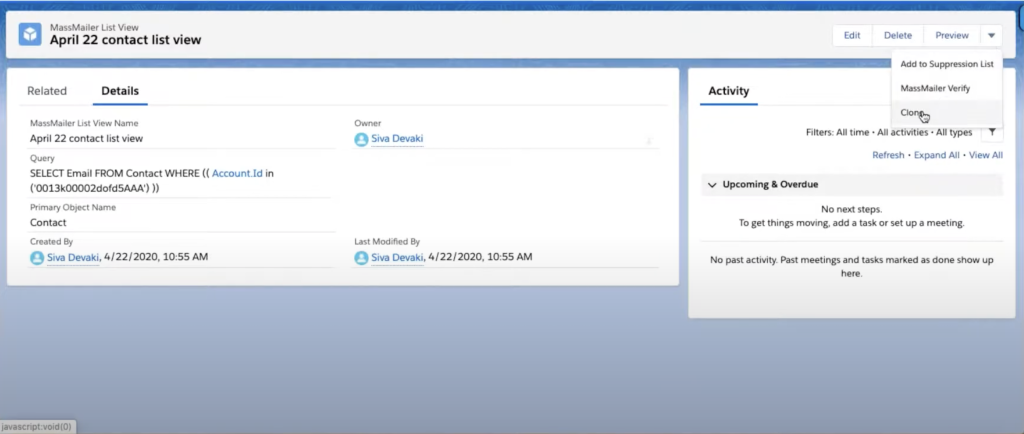The width and height of the screenshot is (1024, 434).
Task: Edit the Owner field pencil icon
Action: point(648,140)
